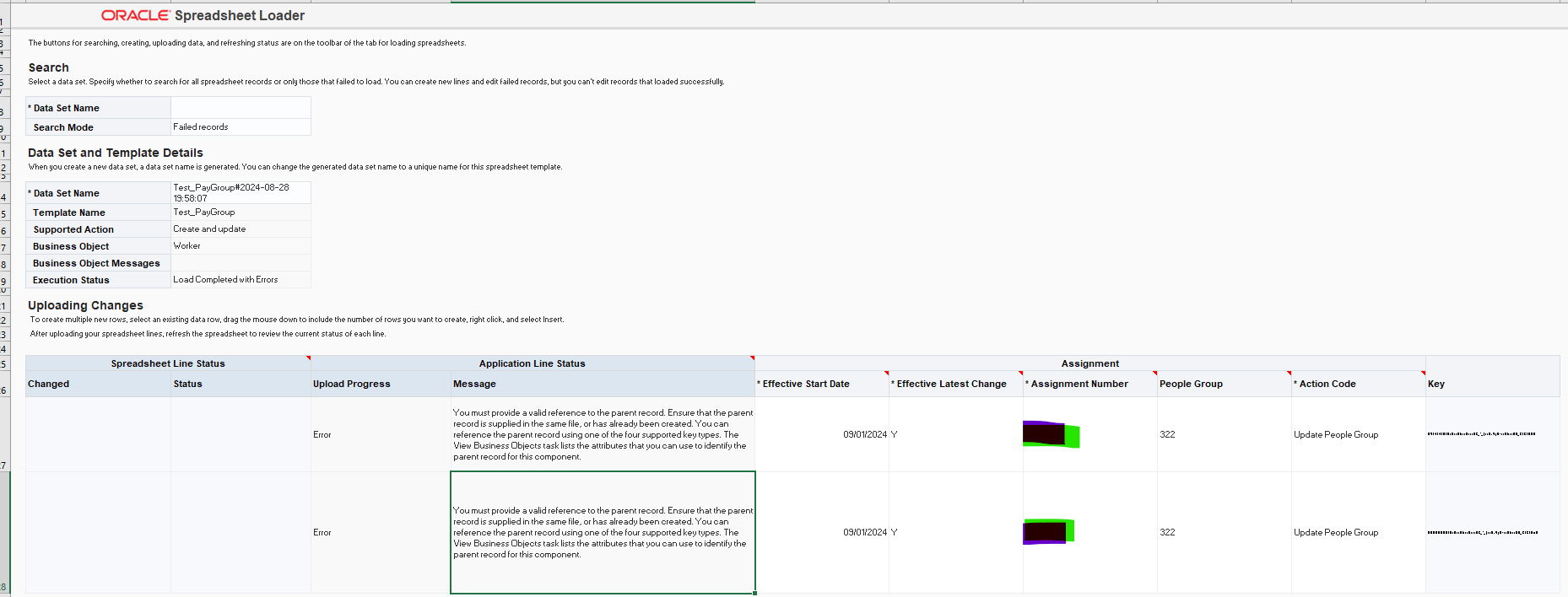Click the Upload Progress column header
This screenshot has width=1568, height=597.
click(381, 384)
